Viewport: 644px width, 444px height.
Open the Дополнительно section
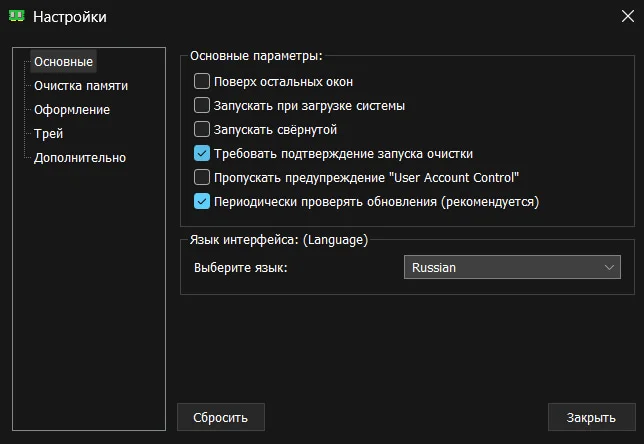[x=79, y=158]
